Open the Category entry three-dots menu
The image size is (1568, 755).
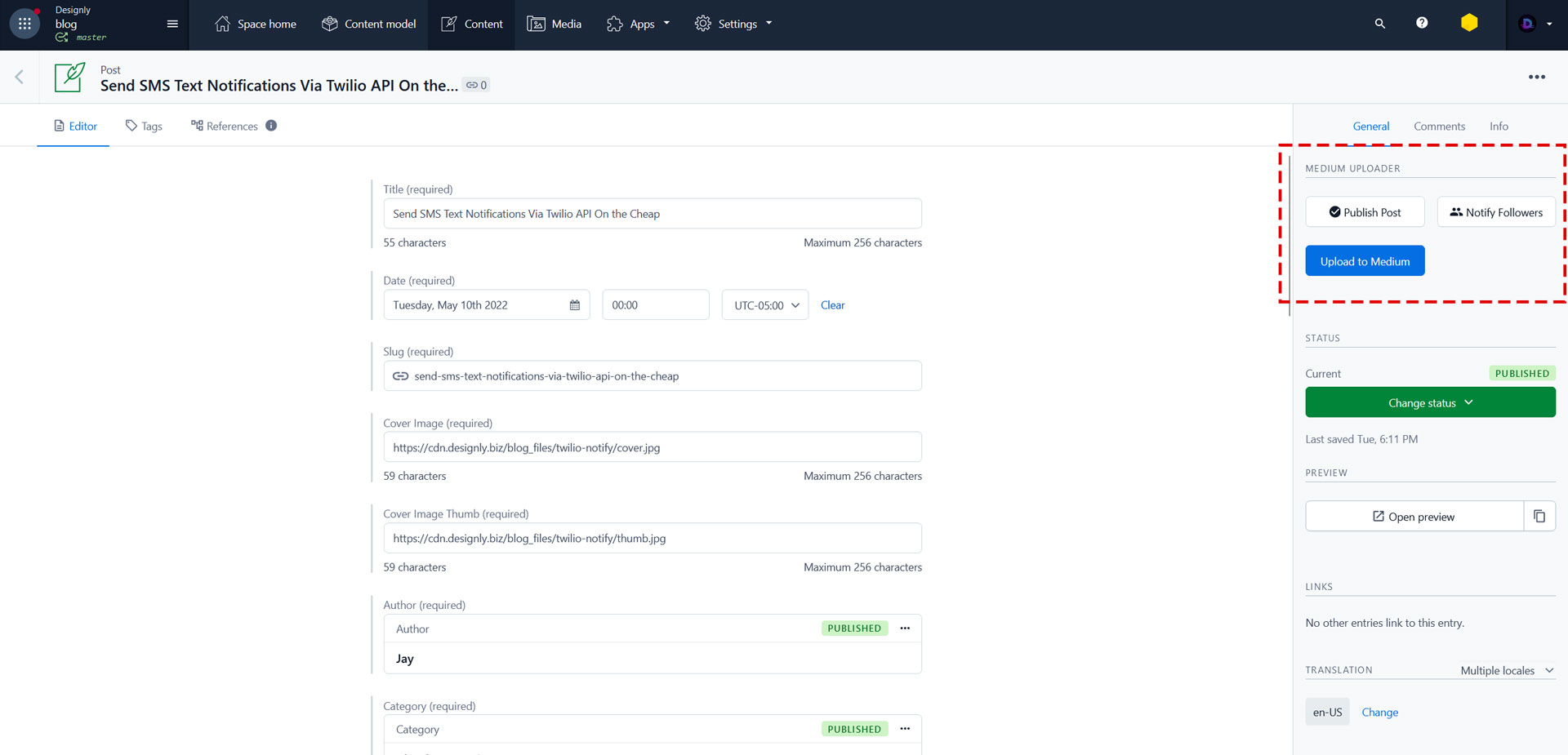pyautogui.click(x=905, y=729)
